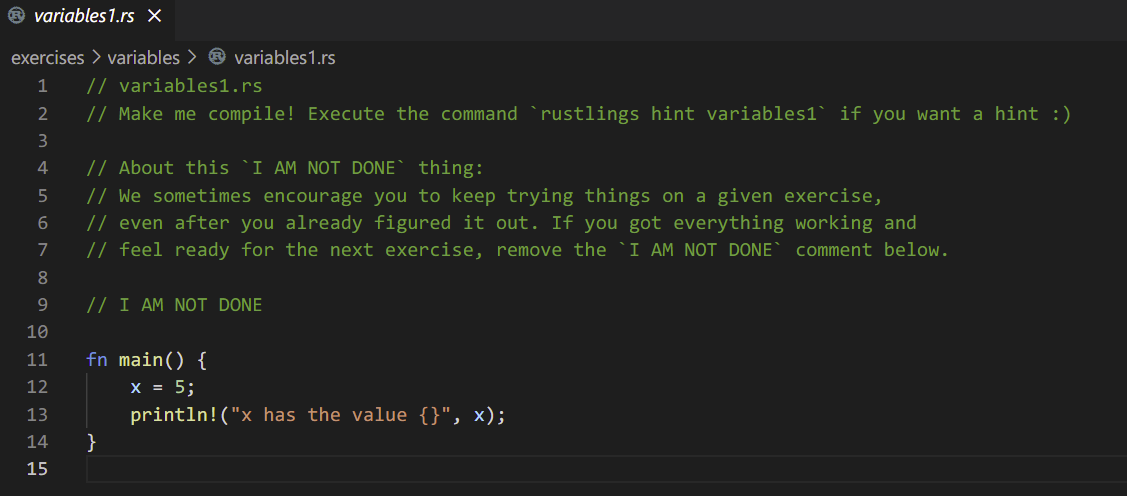The height and width of the screenshot is (496, 1127).
Task: Place cursor on '// variables1.rs' comment
Action: pos(174,86)
